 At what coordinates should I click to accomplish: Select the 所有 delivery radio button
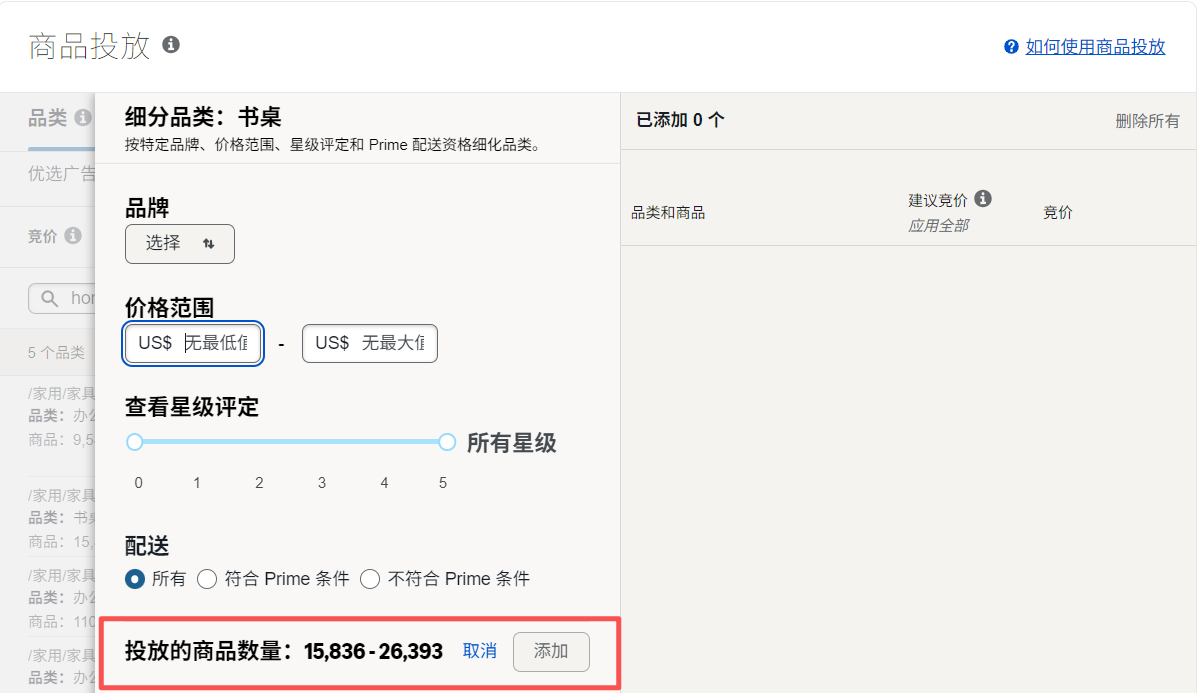pos(135,579)
